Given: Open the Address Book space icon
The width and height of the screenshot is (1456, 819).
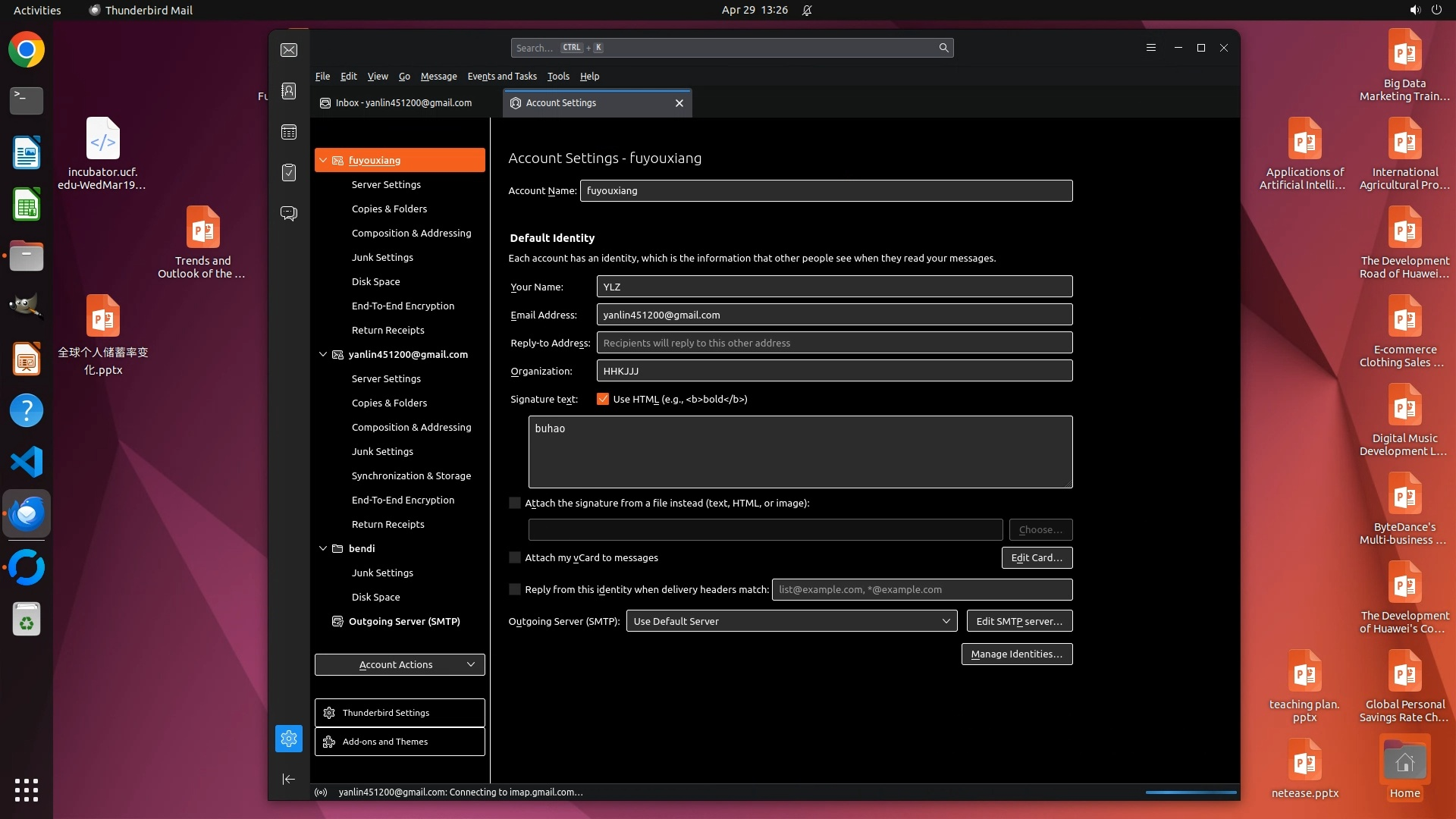Looking at the screenshot, I should 289,91.
